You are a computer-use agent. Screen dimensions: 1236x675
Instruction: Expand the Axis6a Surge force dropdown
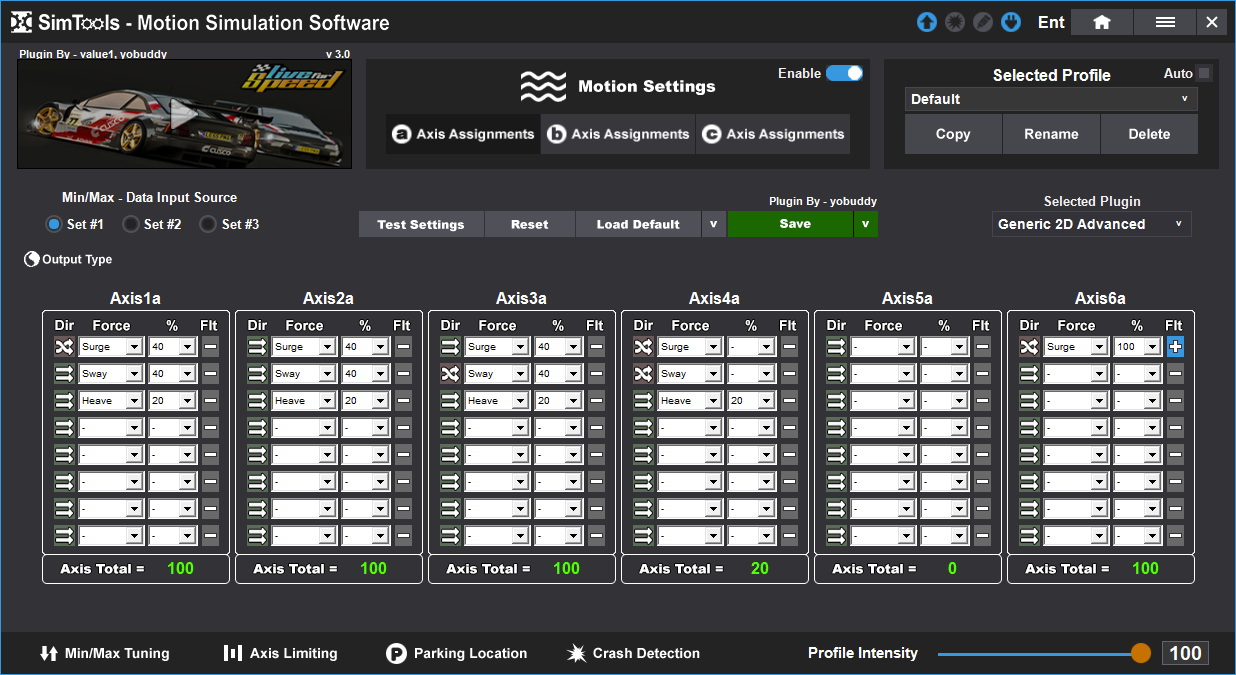(x=1099, y=347)
